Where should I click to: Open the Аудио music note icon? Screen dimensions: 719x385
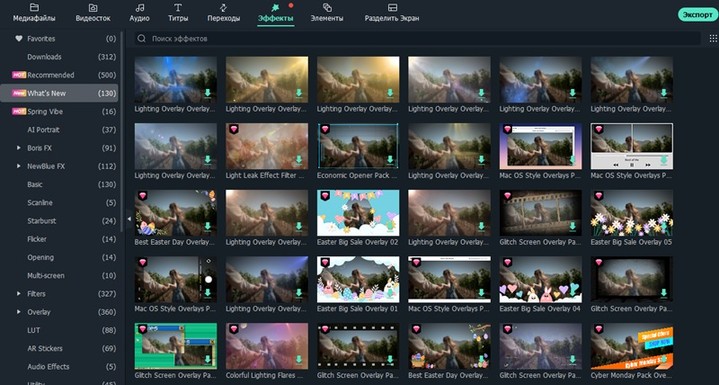click(x=139, y=8)
